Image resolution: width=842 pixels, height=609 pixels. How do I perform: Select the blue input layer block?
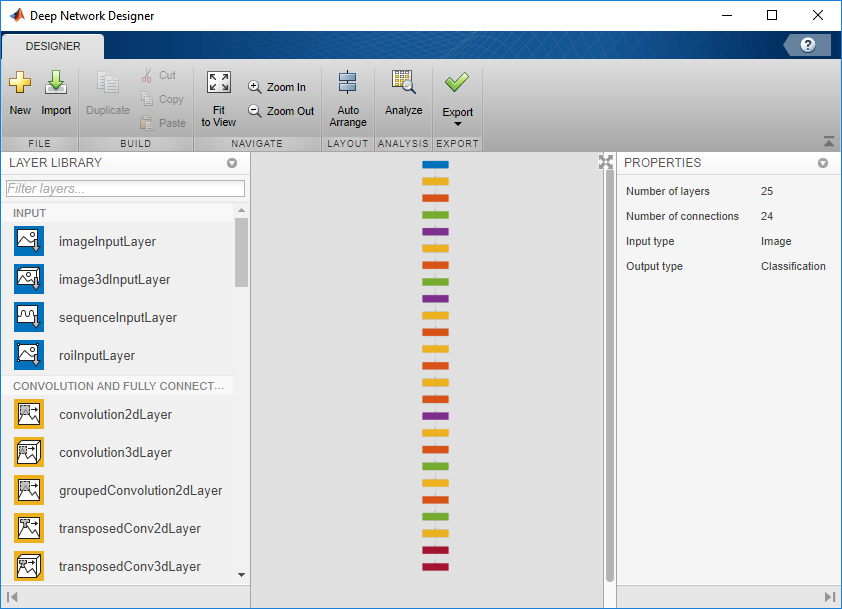[435, 165]
